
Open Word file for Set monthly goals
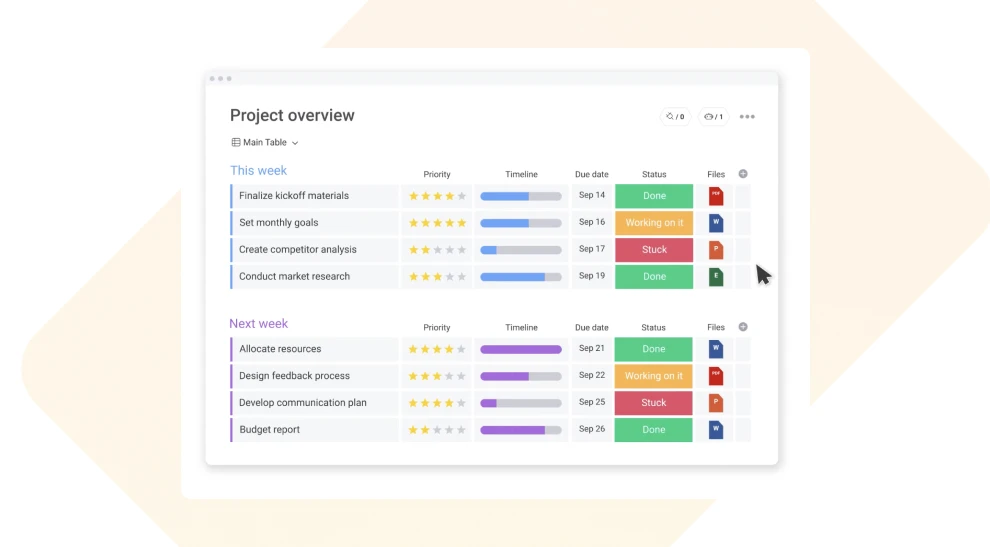point(715,223)
